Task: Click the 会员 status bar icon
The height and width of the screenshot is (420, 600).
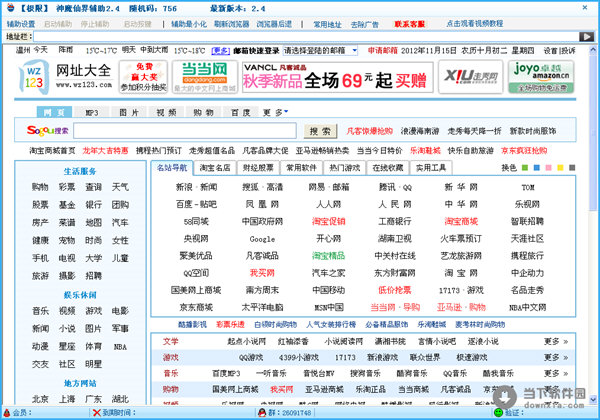Action: (x=9, y=412)
